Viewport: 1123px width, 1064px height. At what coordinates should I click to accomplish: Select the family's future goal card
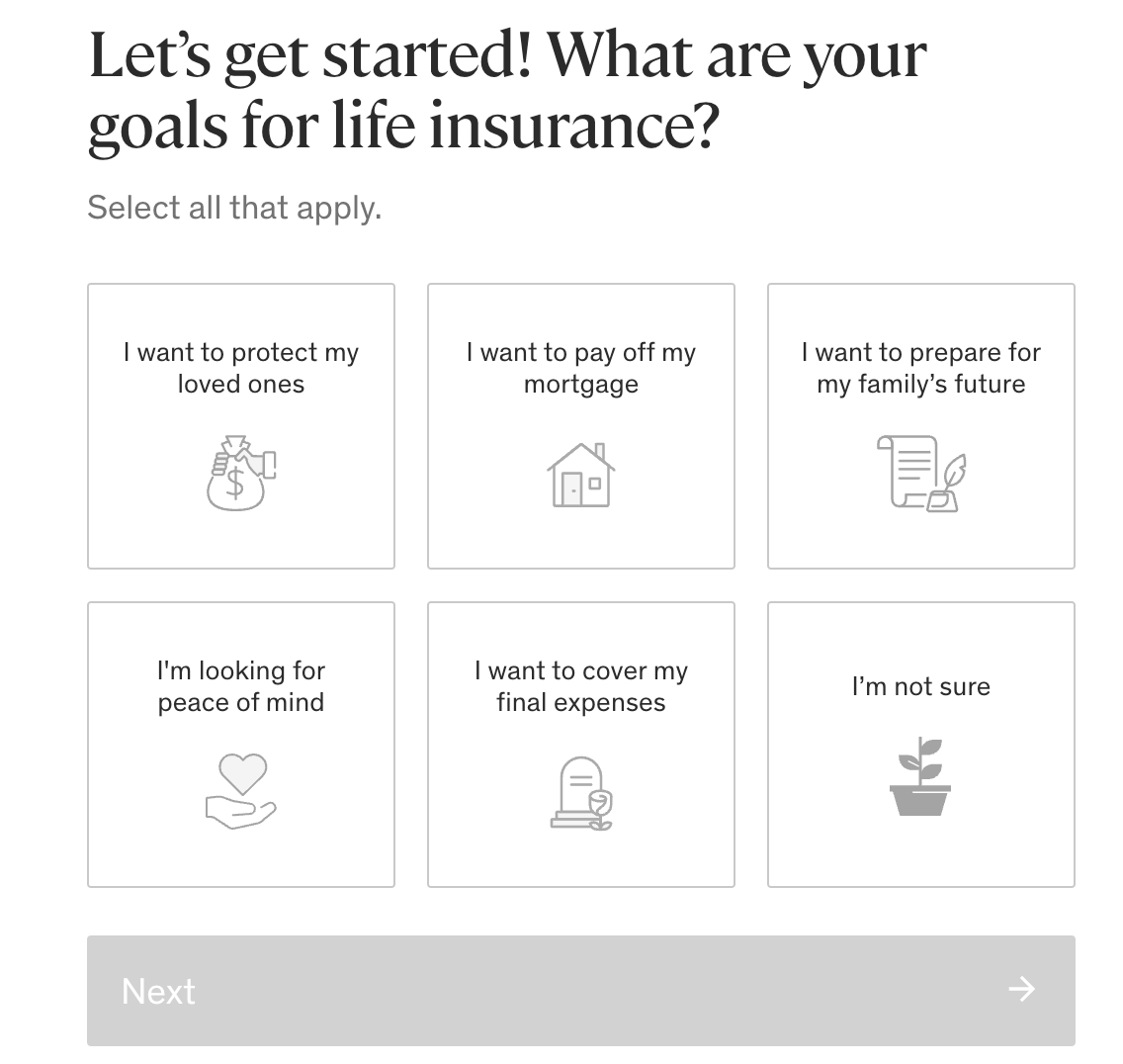click(x=921, y=426)
